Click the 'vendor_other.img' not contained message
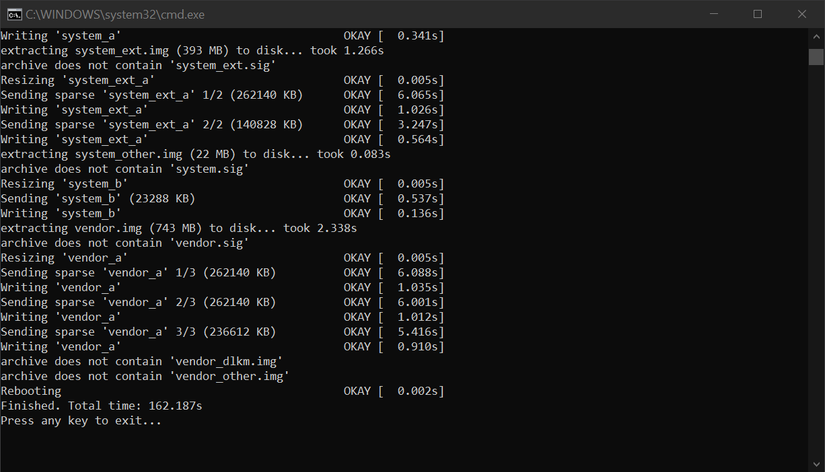825x472 pixels. (144, 376)
